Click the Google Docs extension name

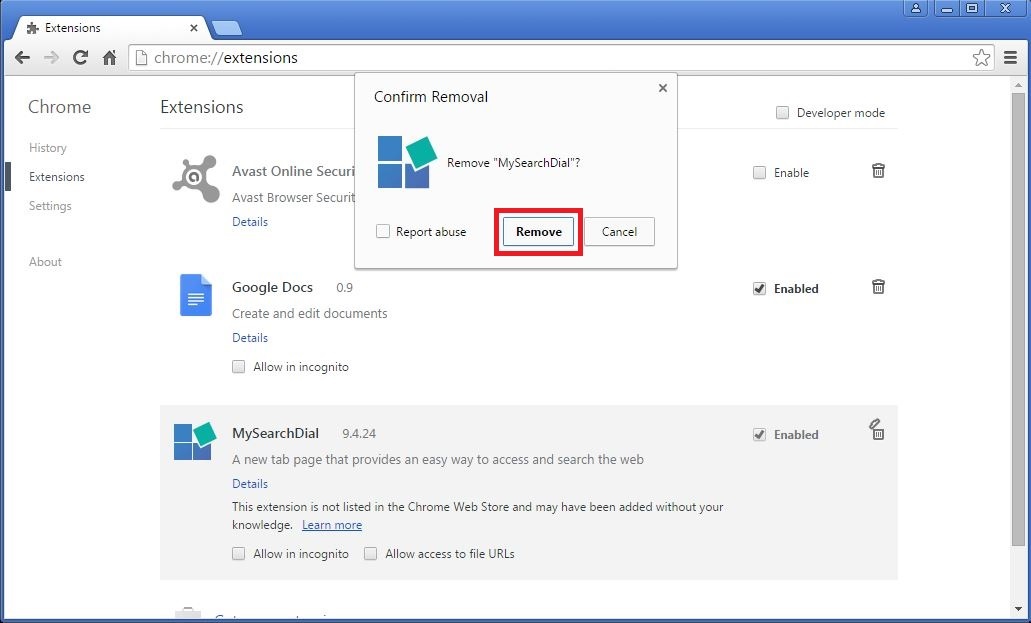click(272, 287)
